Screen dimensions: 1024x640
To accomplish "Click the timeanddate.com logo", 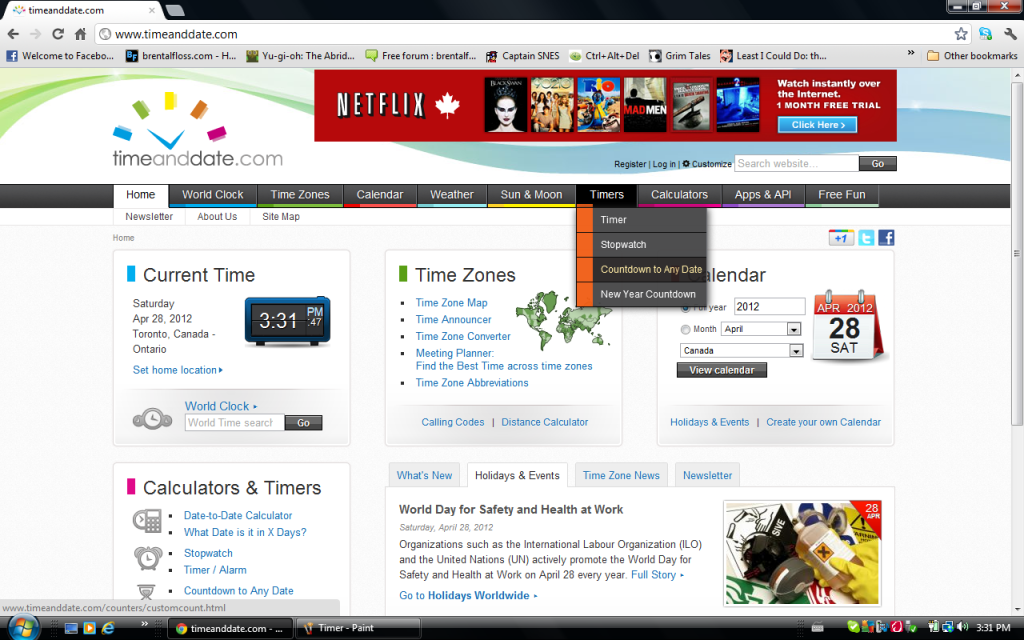I will 197,129.
